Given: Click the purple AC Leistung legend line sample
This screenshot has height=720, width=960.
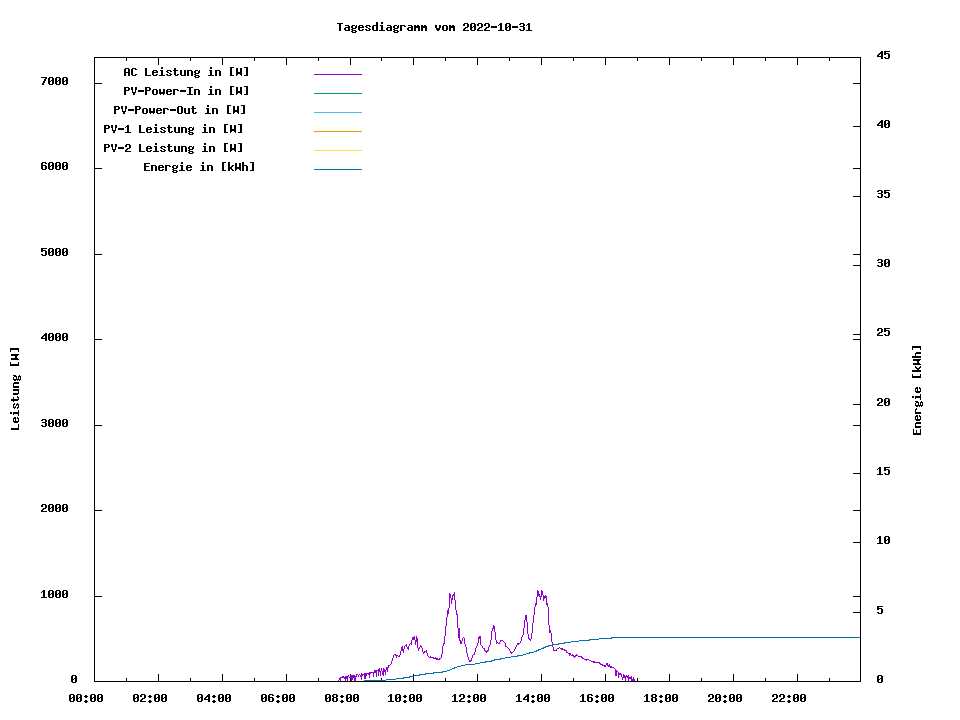Looking at the screenshot, I should tap(337, 74).
